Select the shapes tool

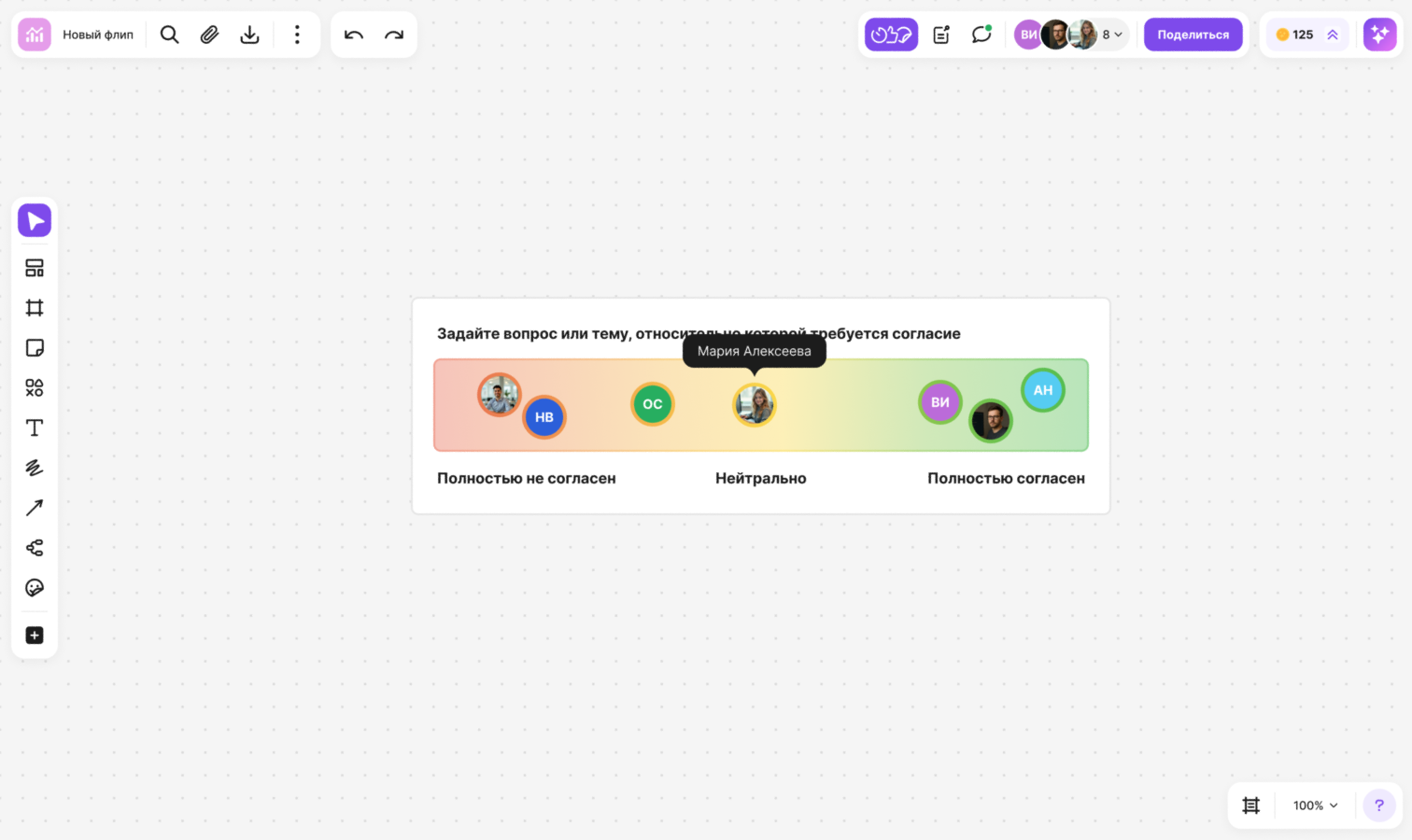coord(35,387)
